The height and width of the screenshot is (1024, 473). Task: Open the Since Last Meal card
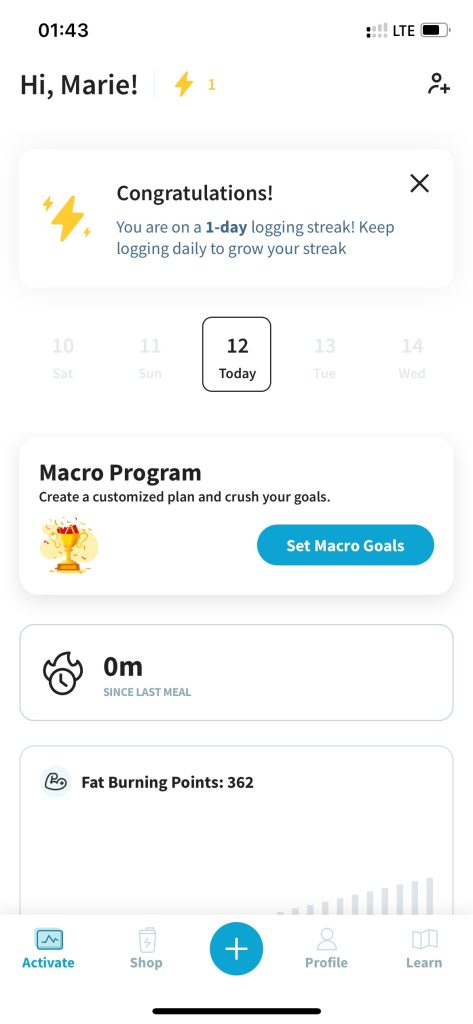click(236, 673)
